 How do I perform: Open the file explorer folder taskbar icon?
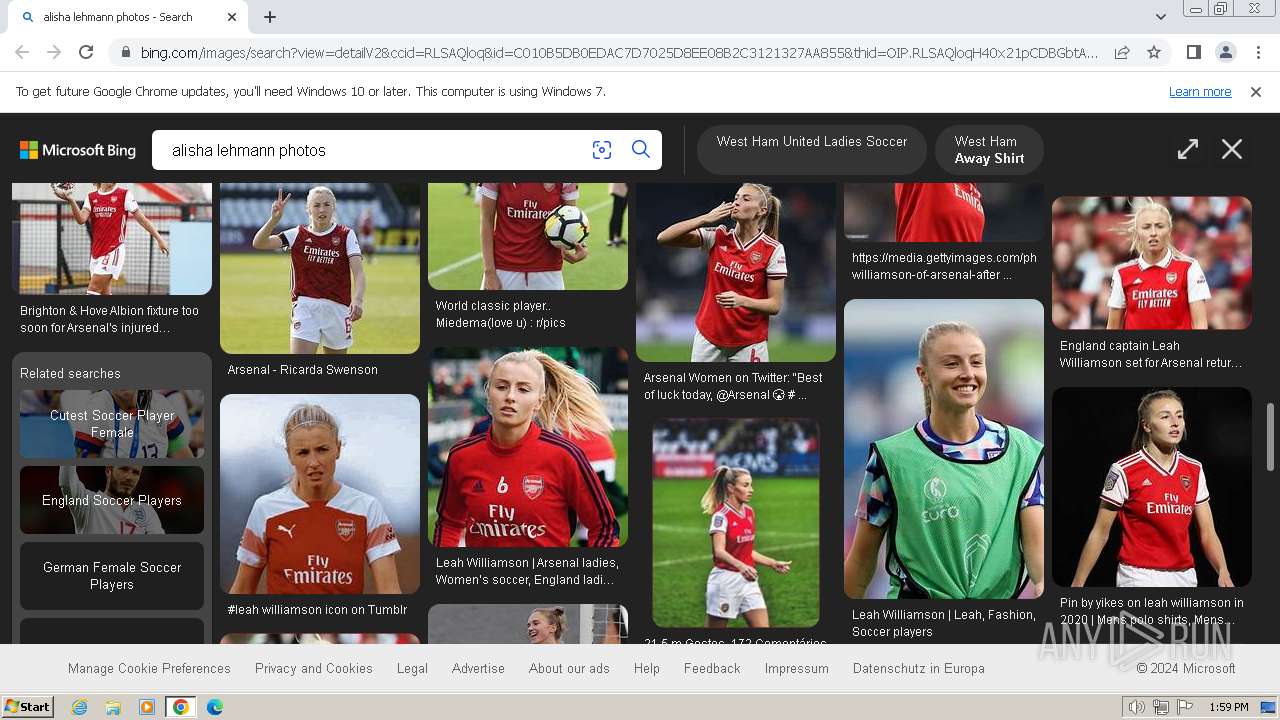113,707
